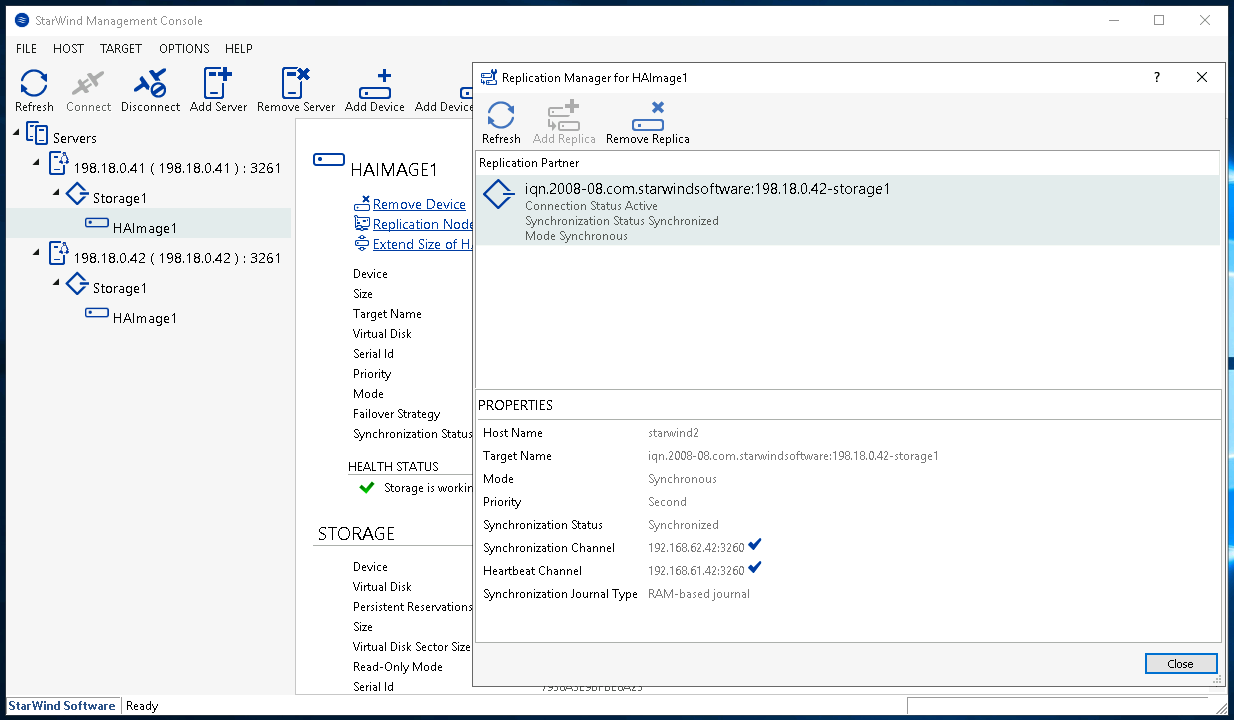Click Refresh in Replication Manager dialog
This screenshot has width=1234, height=720.
point(501,122)
